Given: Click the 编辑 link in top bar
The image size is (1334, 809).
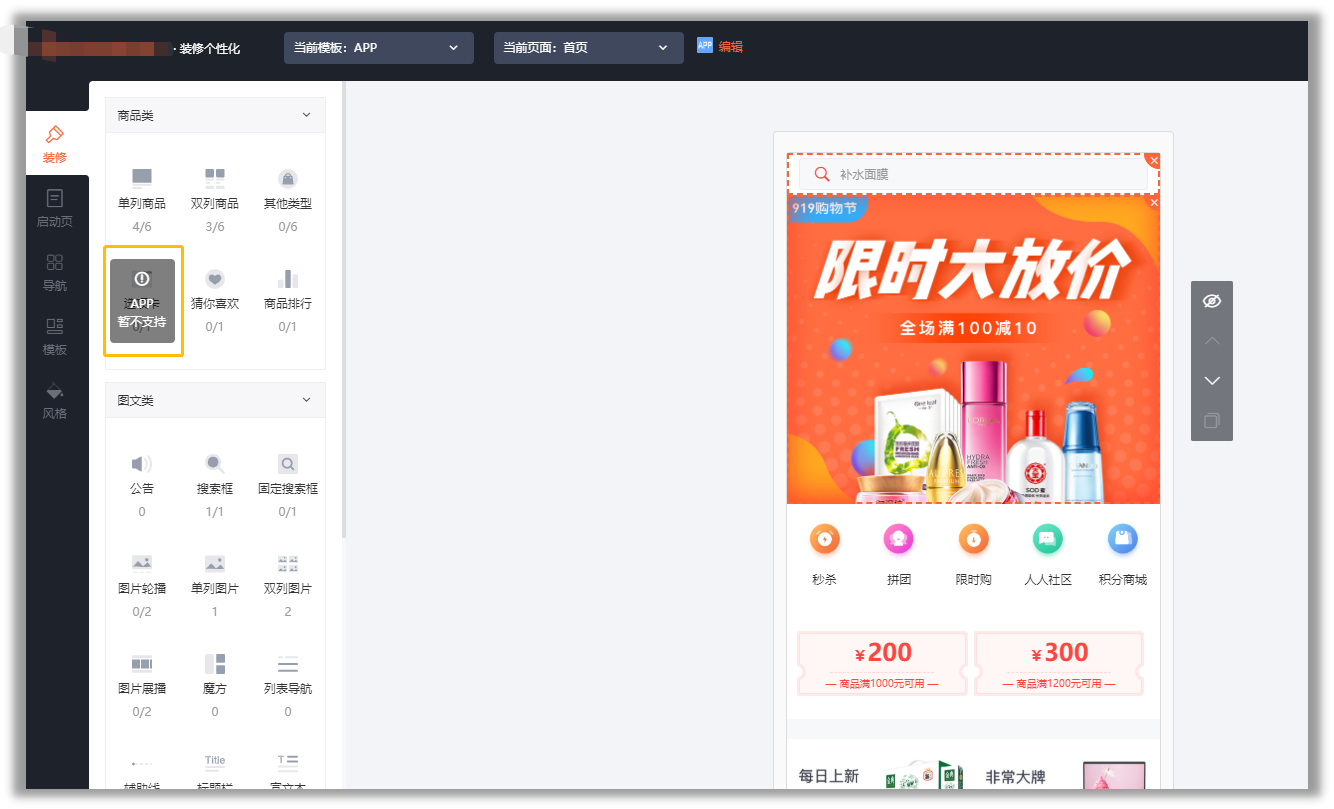Looking at the screenshot, I should (731, 47).
